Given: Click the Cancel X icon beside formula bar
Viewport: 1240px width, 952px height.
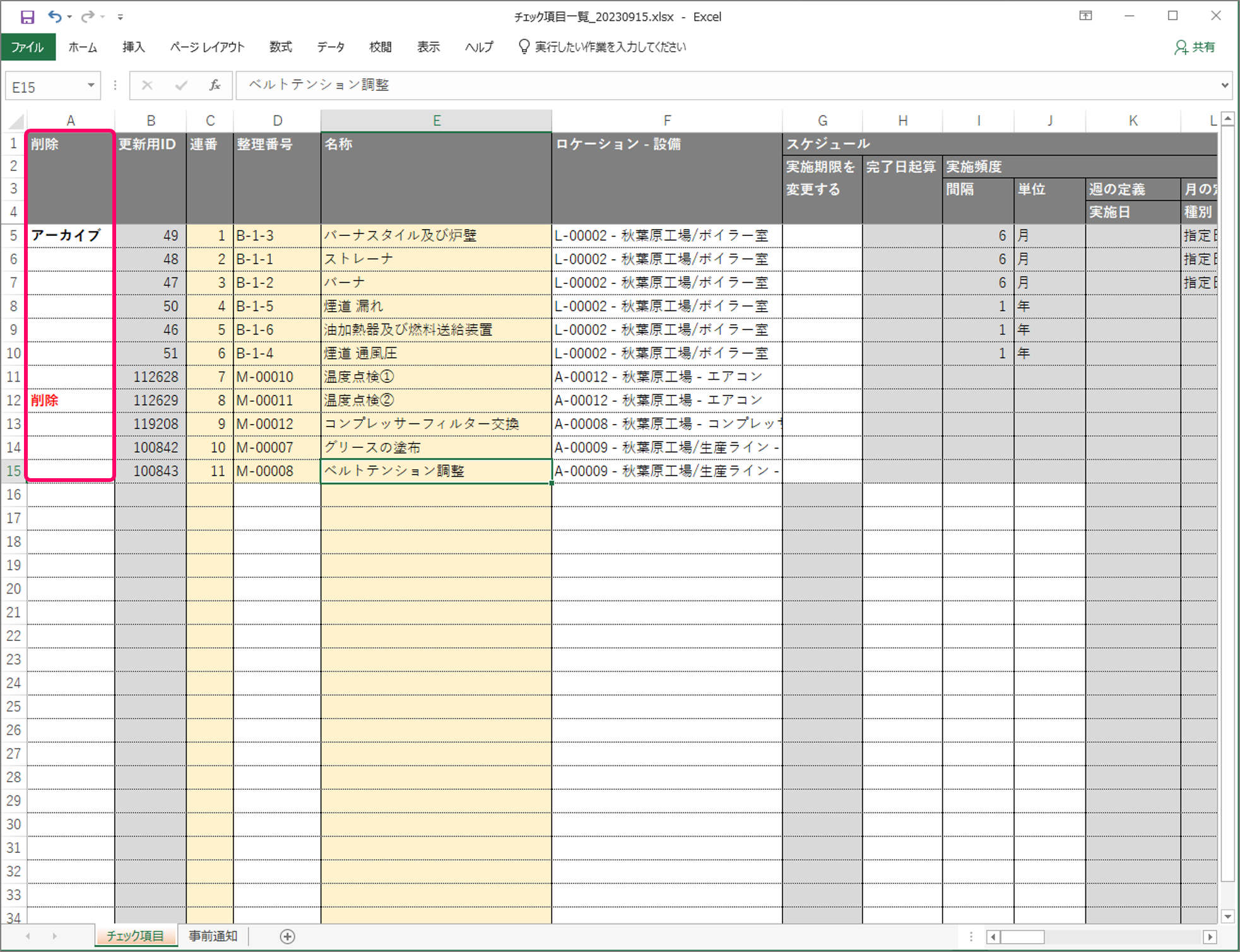Looking at the screenshot, I should [x=147, y=85].
